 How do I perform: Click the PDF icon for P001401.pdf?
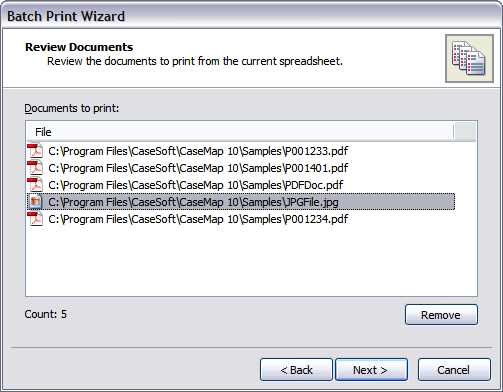click(35, 168)
